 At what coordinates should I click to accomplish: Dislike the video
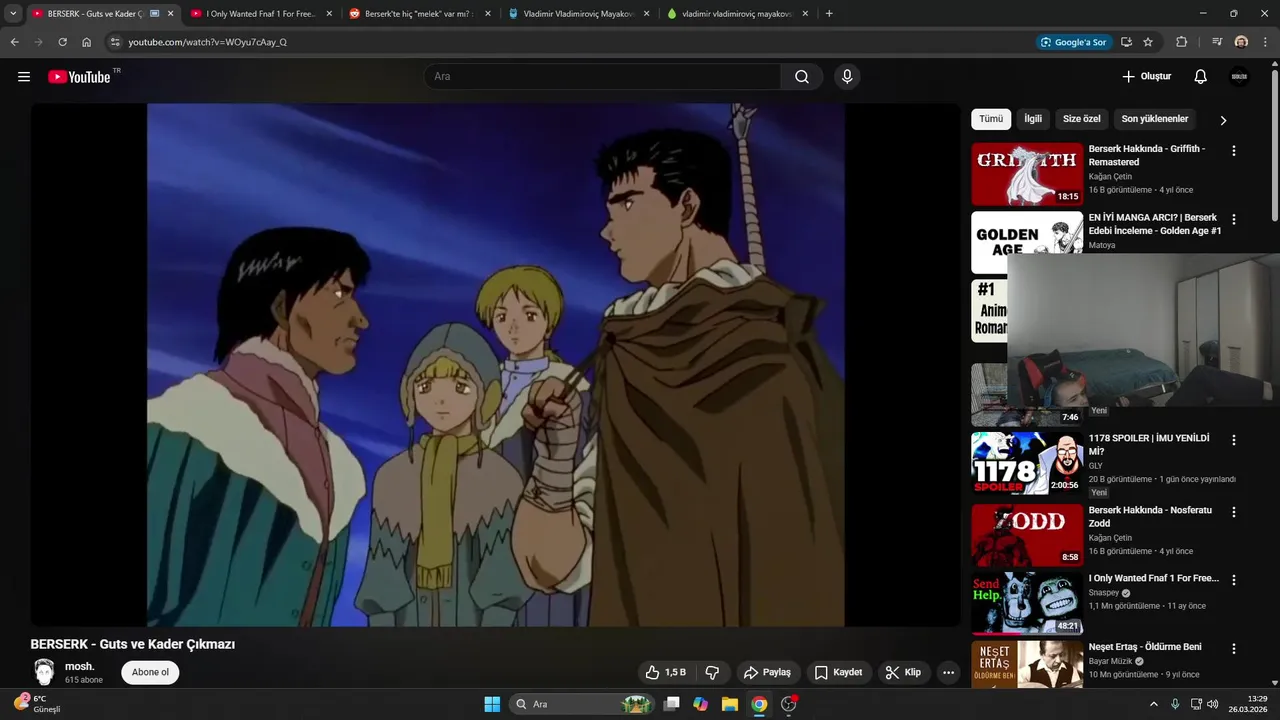pyautogui.click(x=713, y=673)
